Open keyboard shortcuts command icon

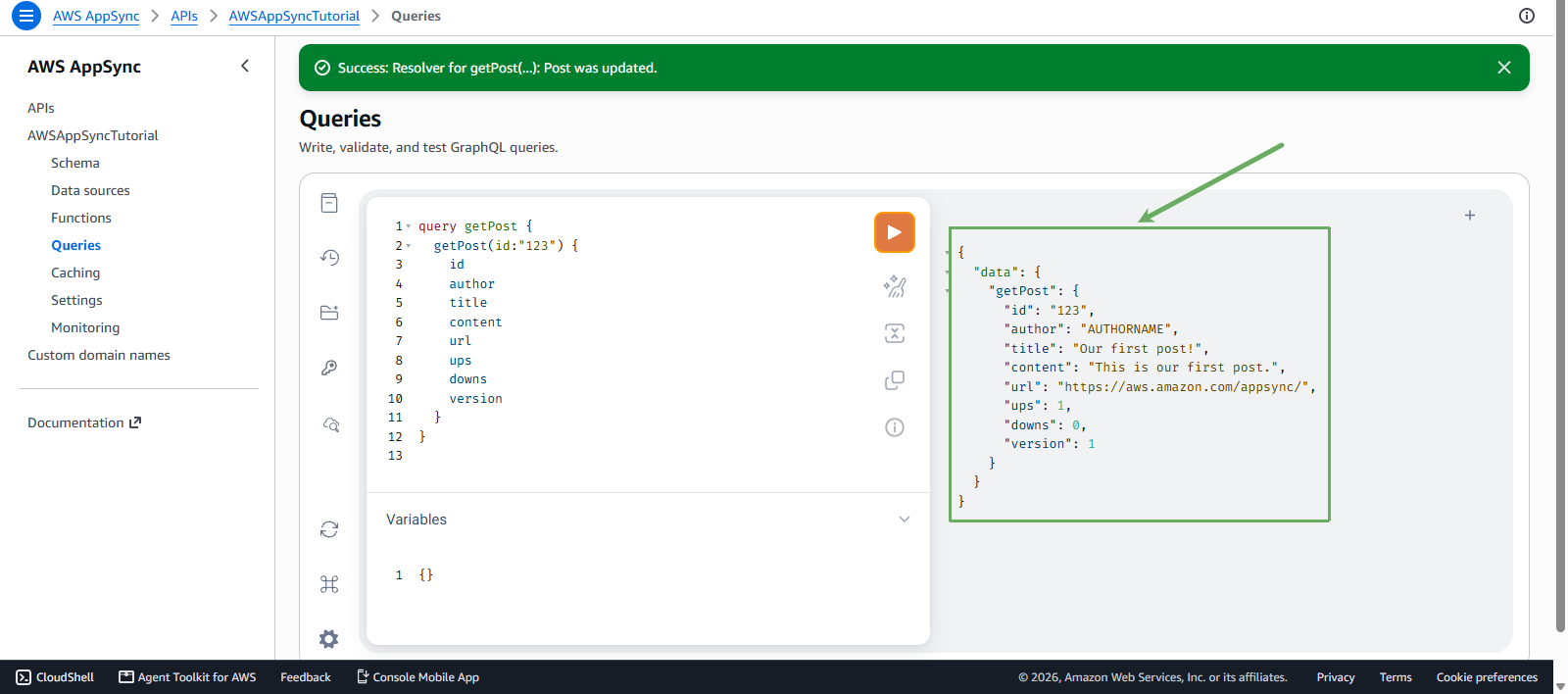tap(329, 584)
